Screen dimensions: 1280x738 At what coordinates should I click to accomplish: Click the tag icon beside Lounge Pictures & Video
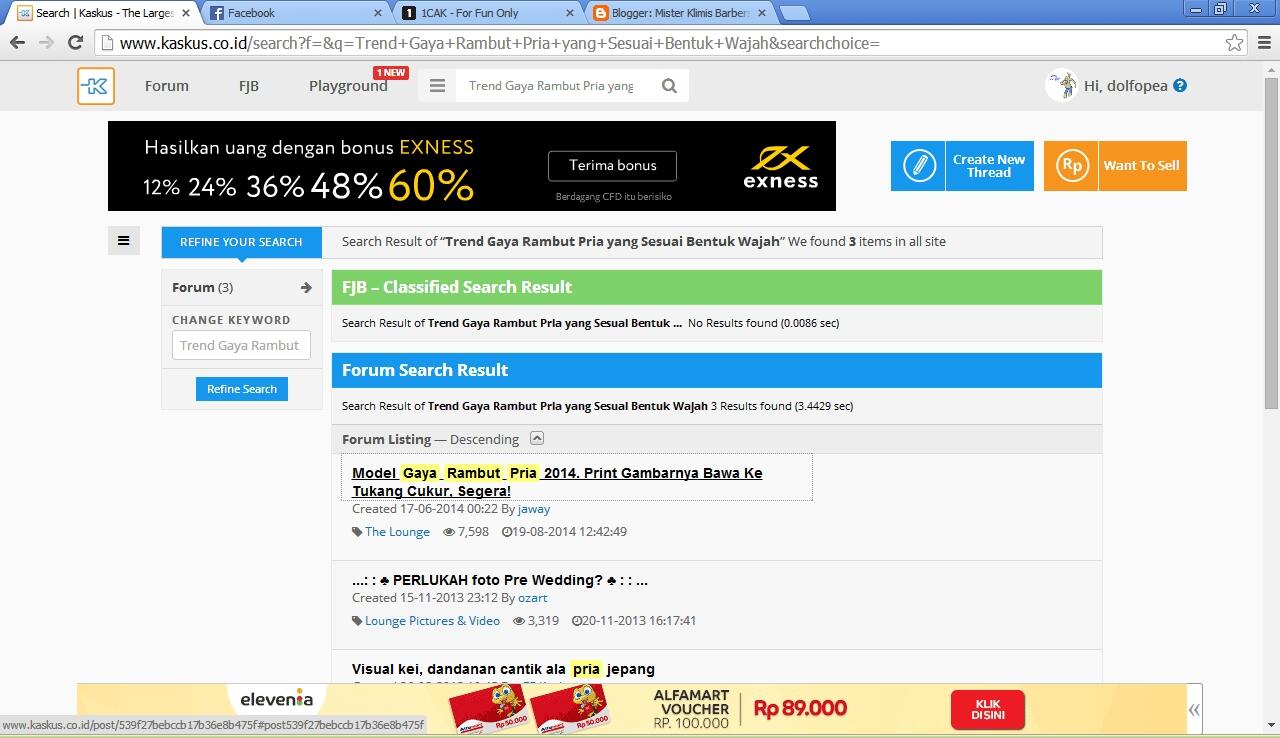click(x=357, y=621)
